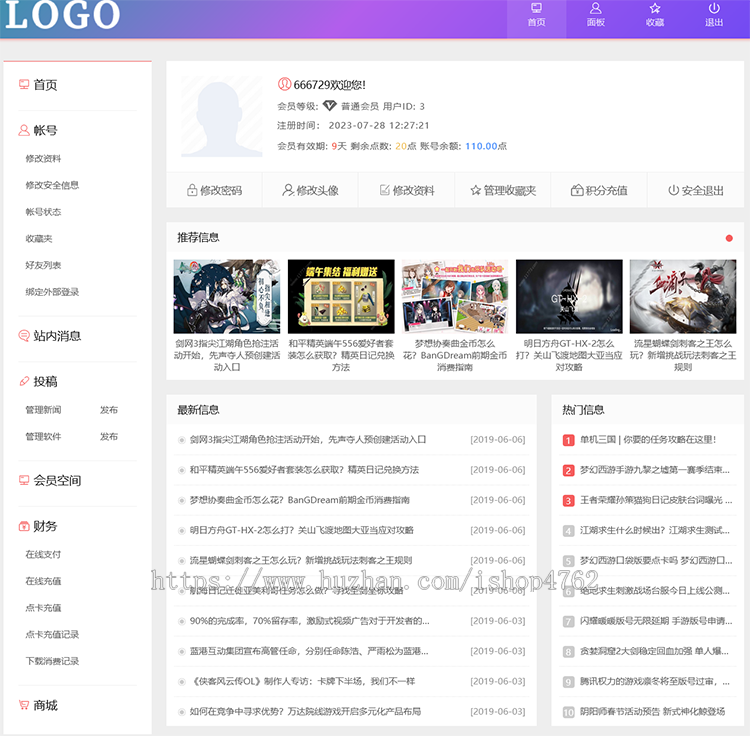750x736 pixels.
Task: Click the 在线充值 sidebar link
Action: click(43, 581)
